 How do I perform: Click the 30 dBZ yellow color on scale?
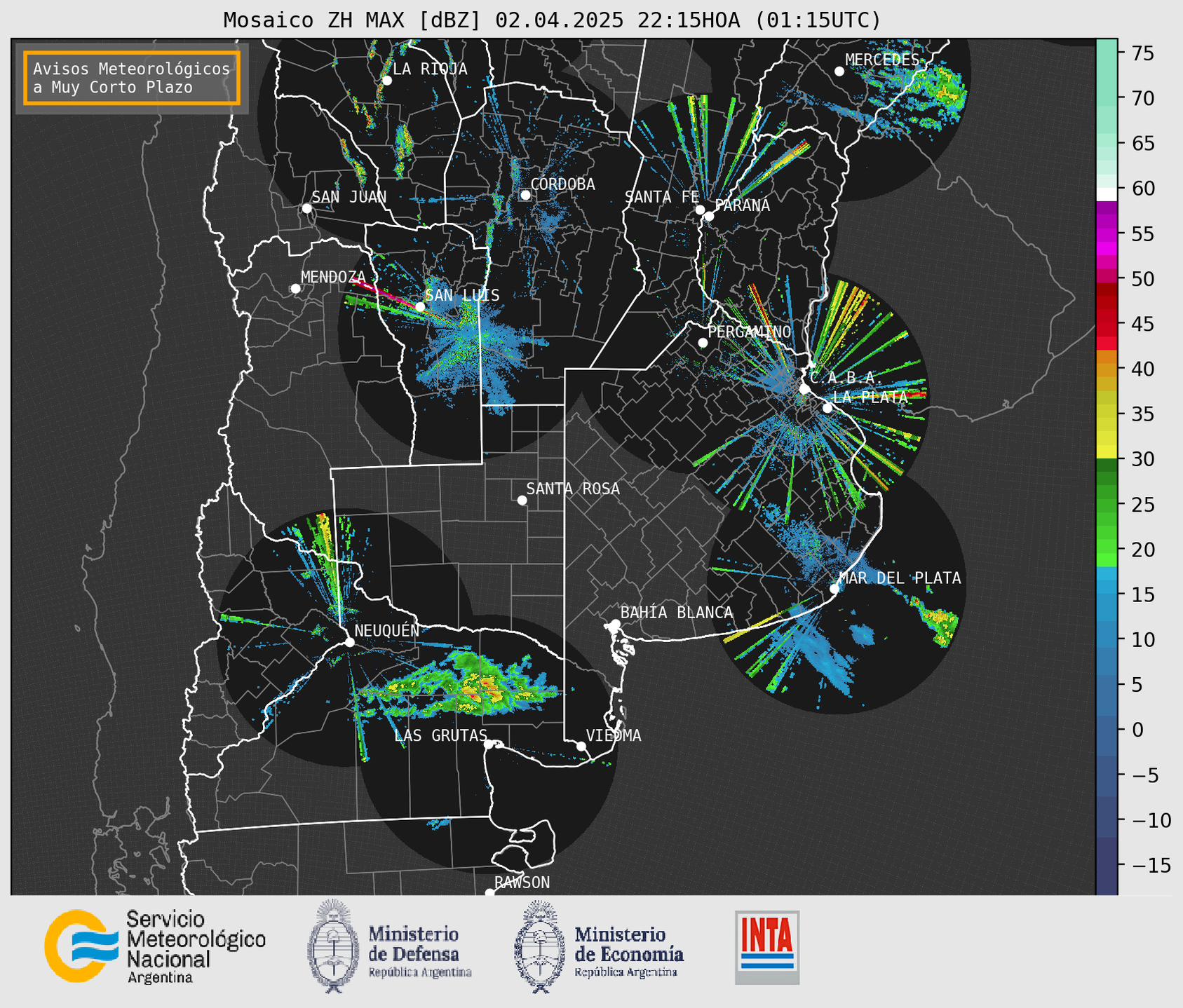point(1107,454)
